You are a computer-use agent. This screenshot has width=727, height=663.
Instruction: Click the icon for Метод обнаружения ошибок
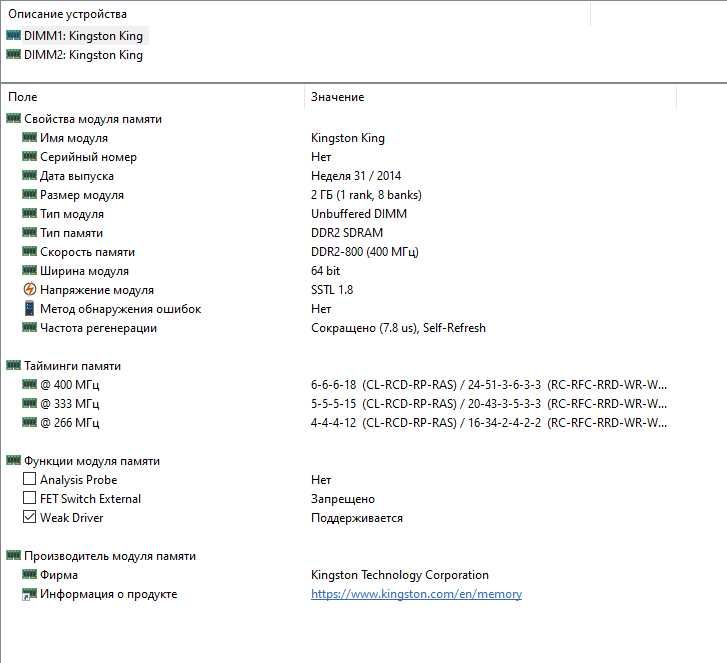click(x=29, y=308)
